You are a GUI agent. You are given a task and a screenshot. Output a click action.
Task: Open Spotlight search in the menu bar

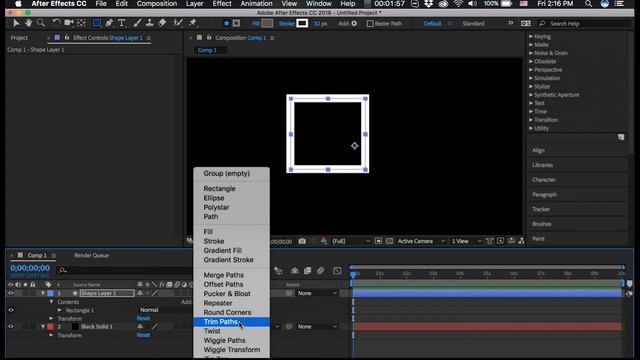[x=588, y=4]
